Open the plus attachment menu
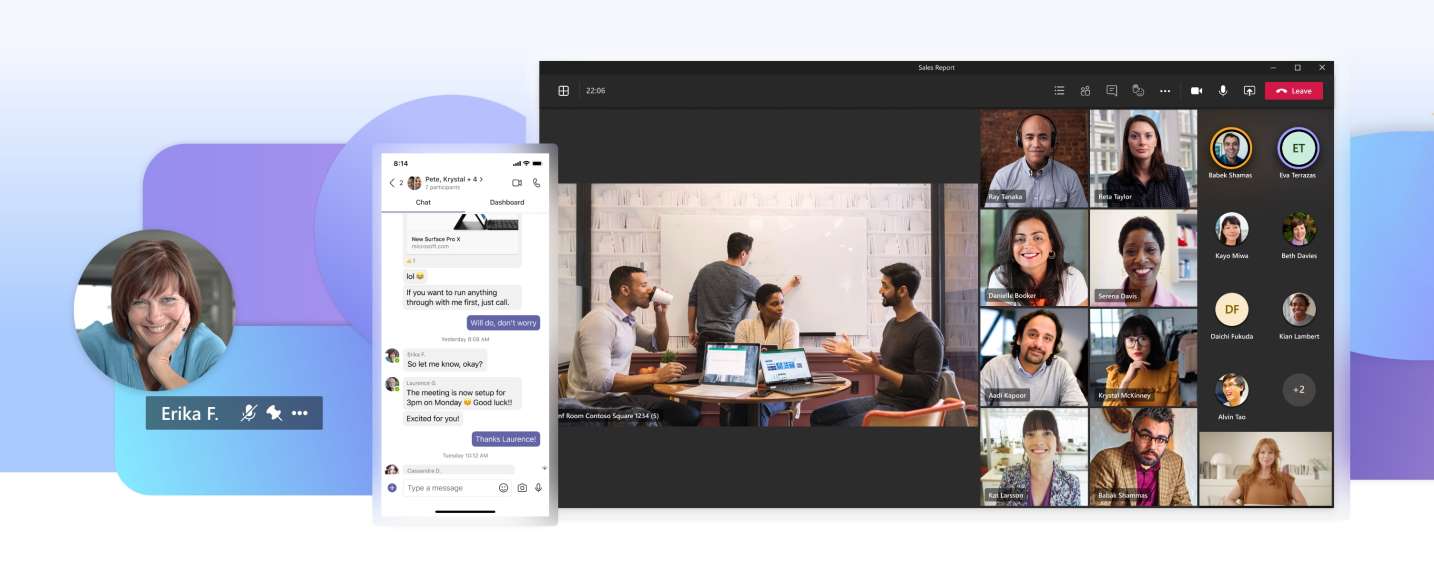Viewport: 1434px width, 572px height. [x=392, y=488]
